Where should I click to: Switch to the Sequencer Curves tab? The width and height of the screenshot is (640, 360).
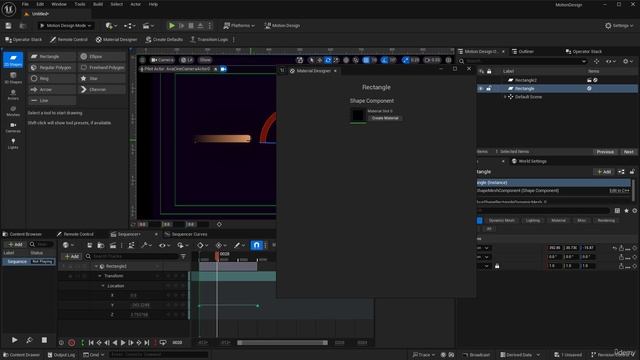(186, 234)
